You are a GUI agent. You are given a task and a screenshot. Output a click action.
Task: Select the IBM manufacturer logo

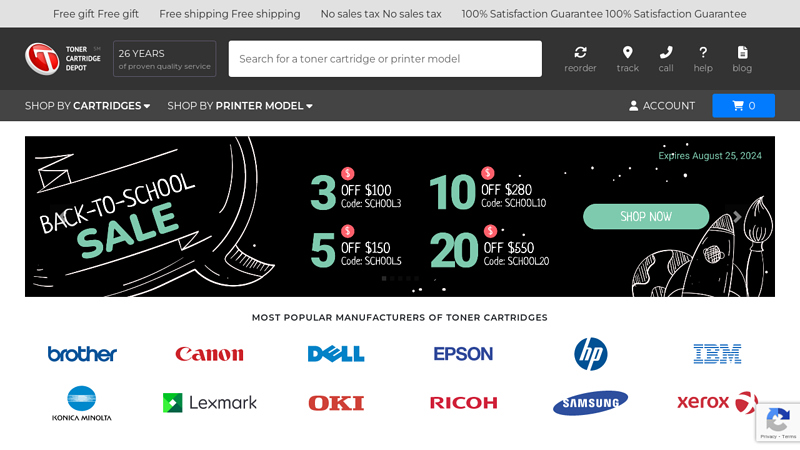click(717, 354)
